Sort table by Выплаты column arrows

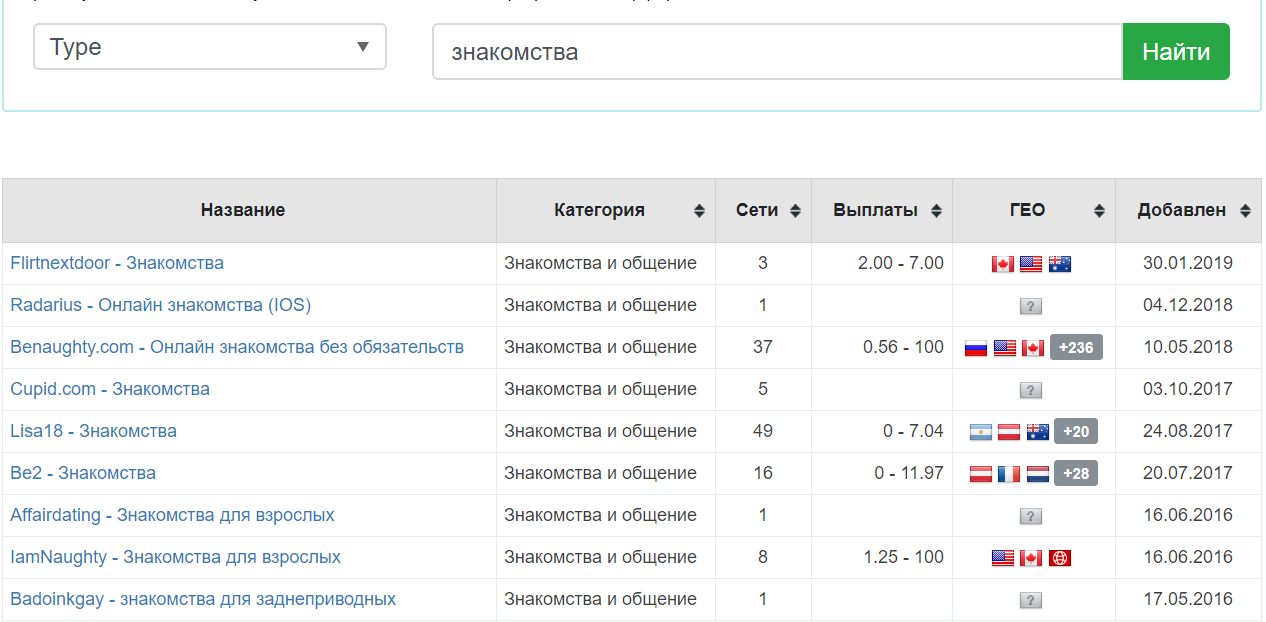click(x=936, y=211)
